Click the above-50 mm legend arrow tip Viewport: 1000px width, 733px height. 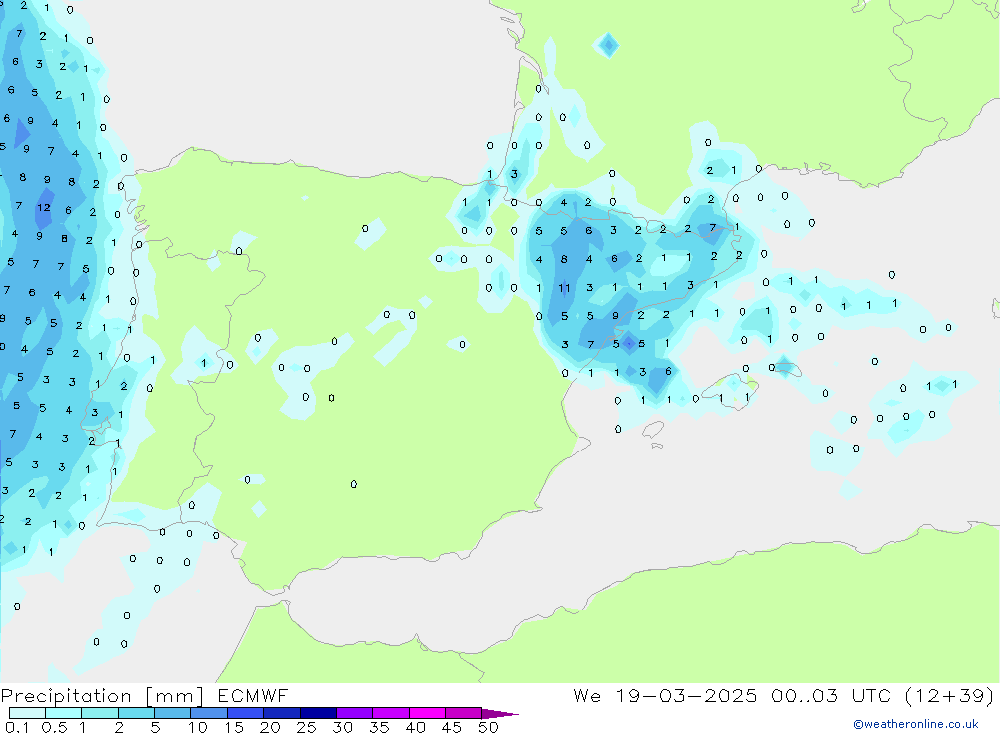[x=500, y=713]
